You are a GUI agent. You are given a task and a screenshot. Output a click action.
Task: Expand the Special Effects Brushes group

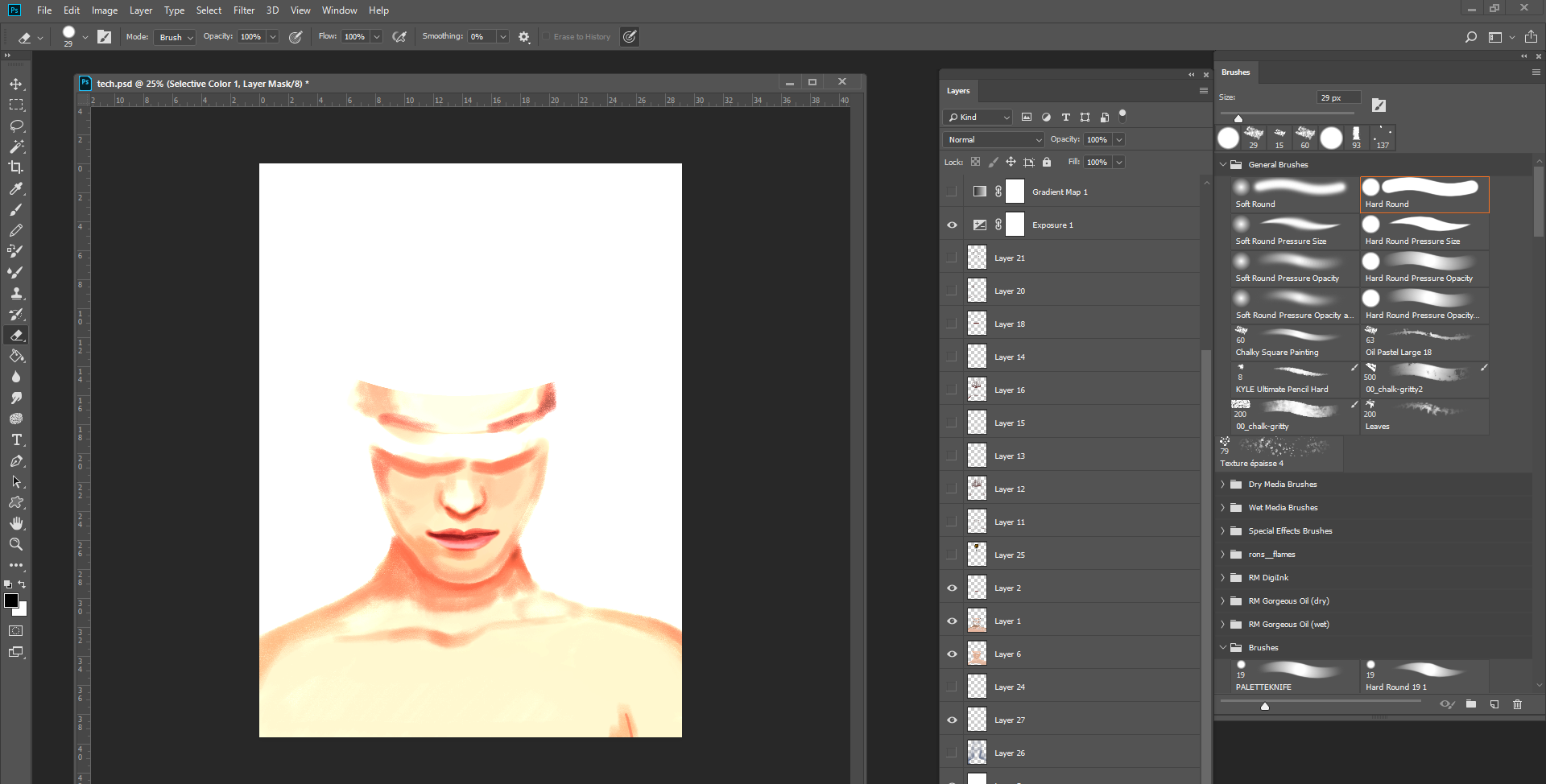tap(1224, 530)
